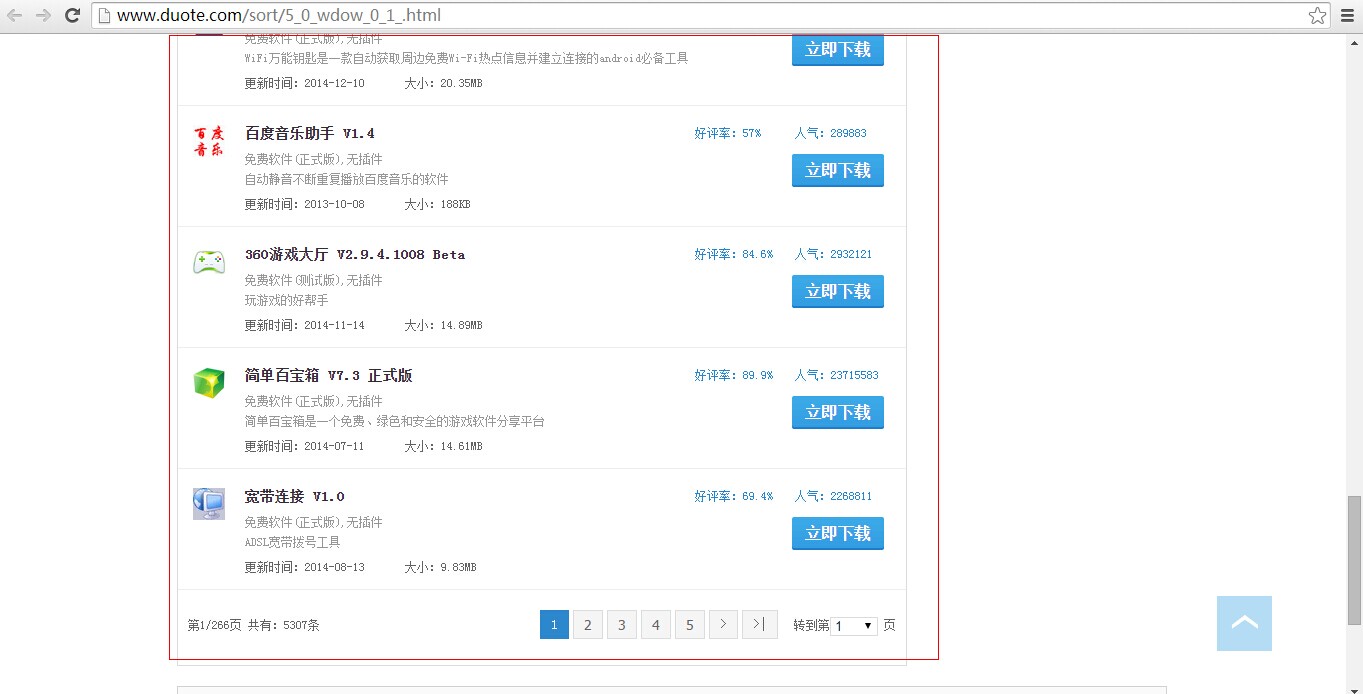Click the back-to-top arrow icon
1363x694 pixels.
[1243, 623]
